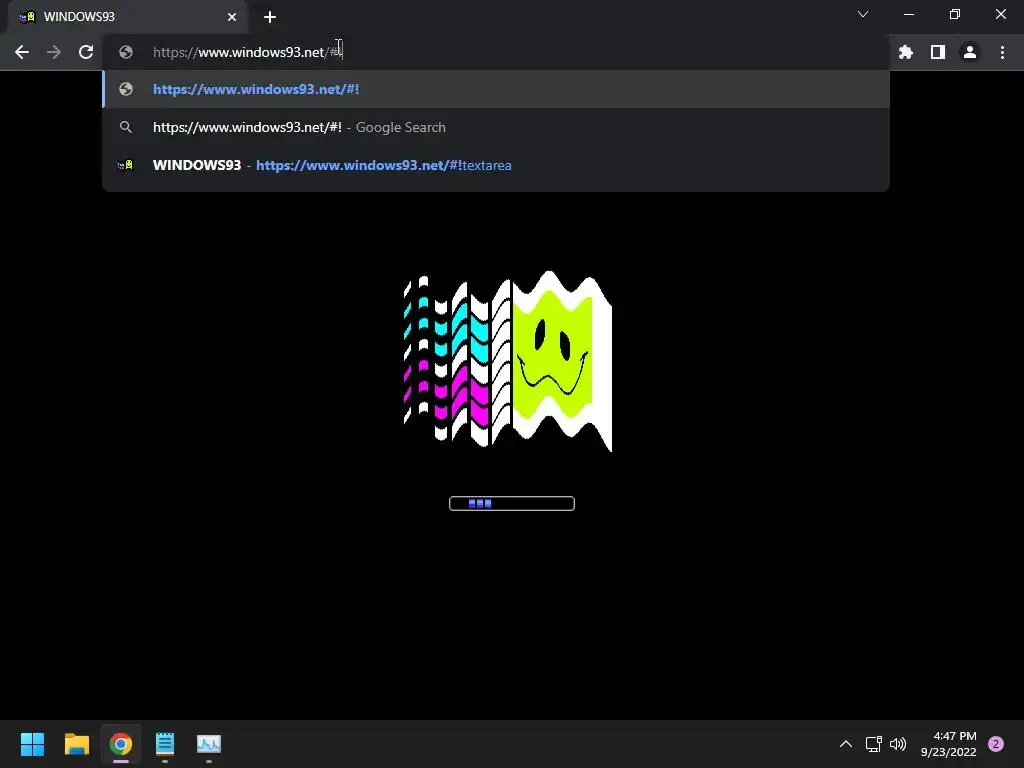Open the clock showing 4:47 PM

(x=948, y=744)
